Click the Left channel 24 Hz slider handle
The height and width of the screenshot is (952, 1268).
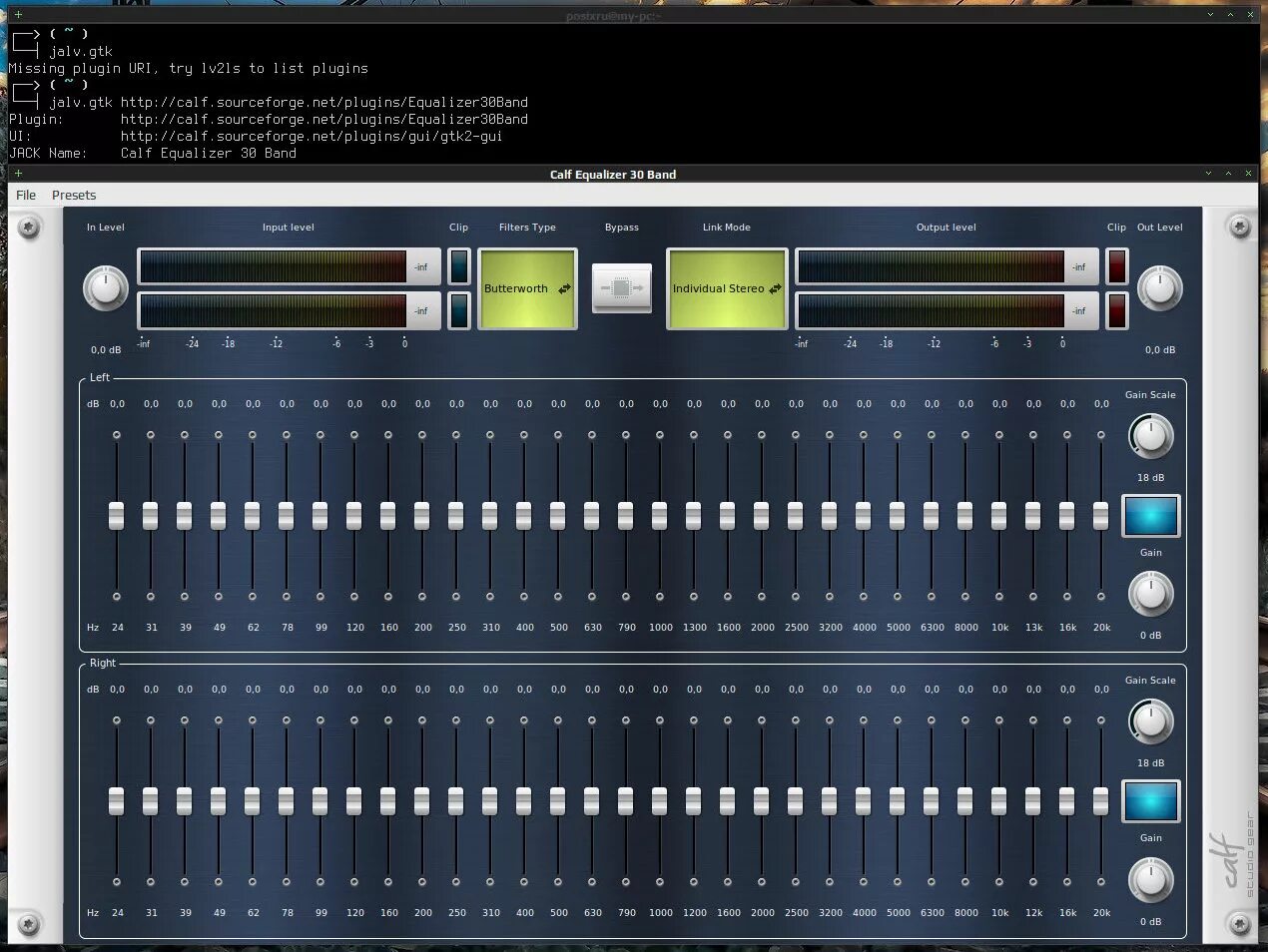click(117, 516)
